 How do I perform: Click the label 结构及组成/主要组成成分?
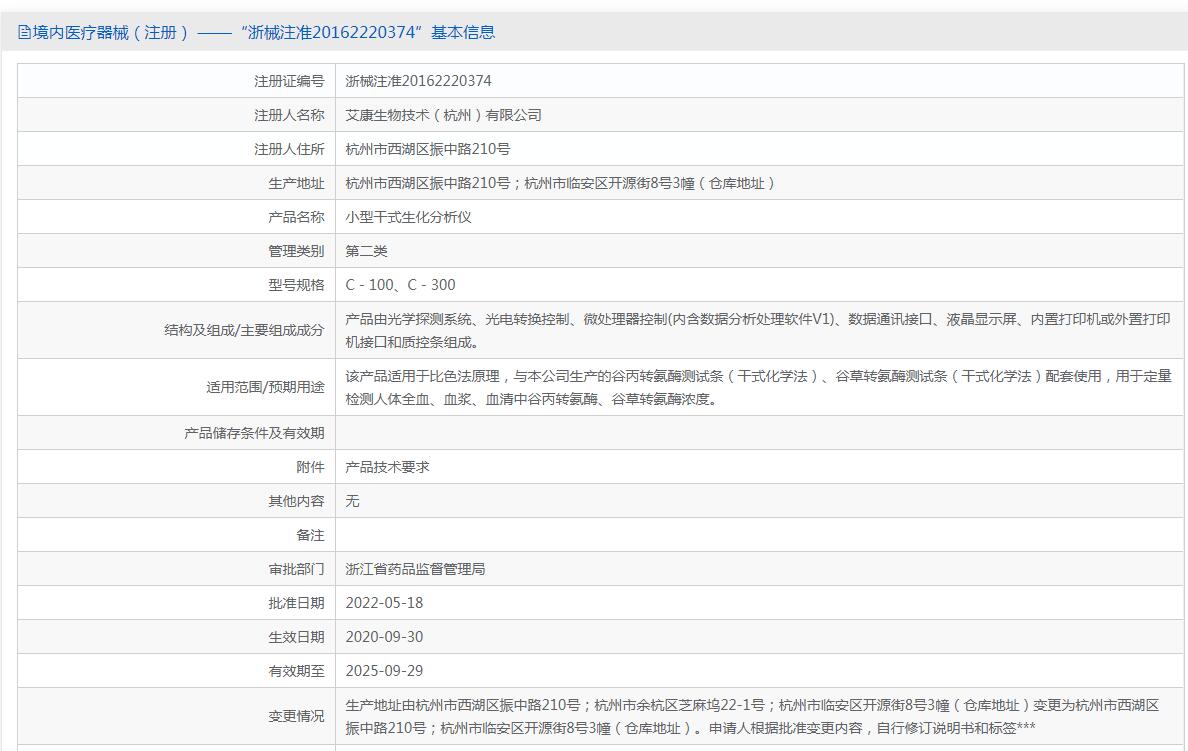coord(244,330)
